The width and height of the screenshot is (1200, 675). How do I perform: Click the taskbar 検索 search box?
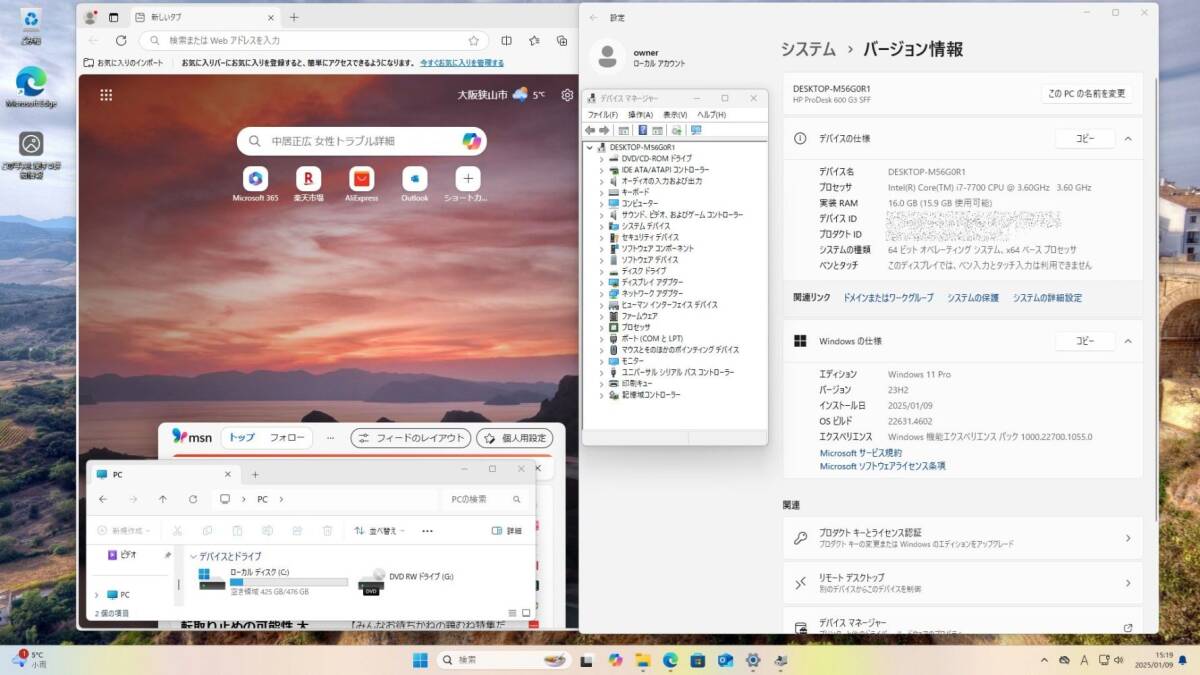tap(502, 660)
